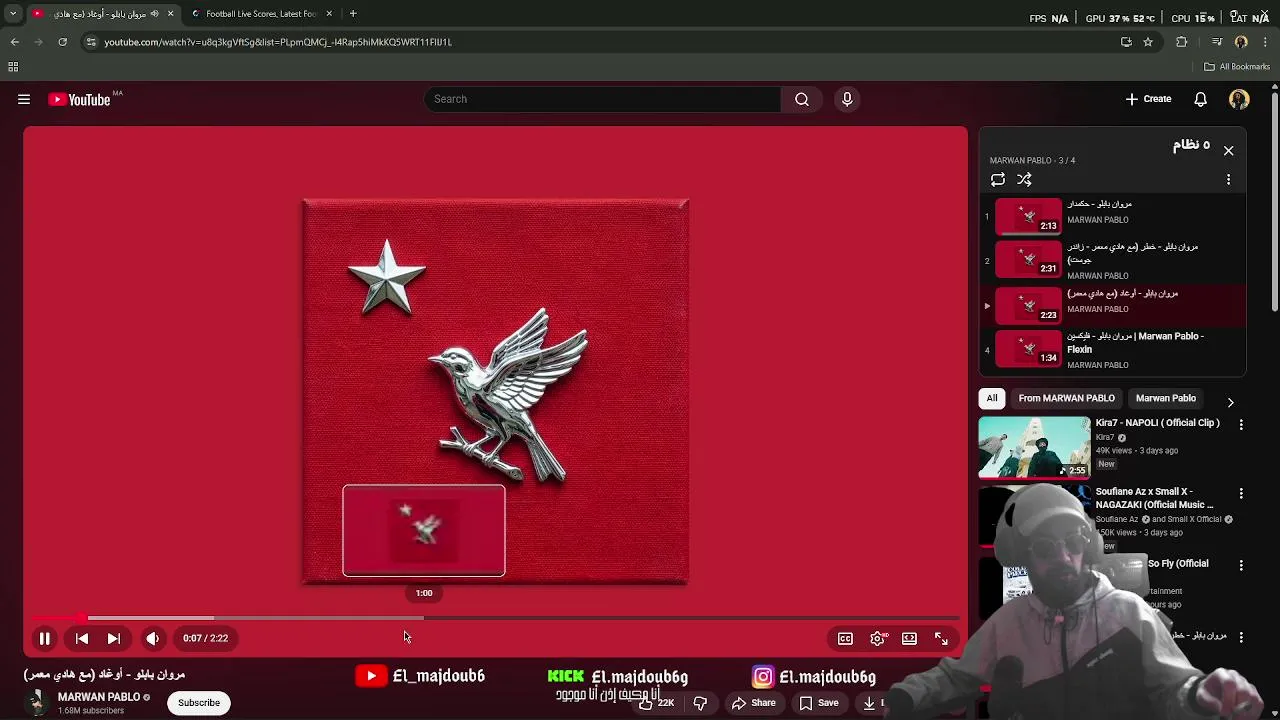1280x720 pixels.
Task: Share the video
Action: (x=753, y=703)
